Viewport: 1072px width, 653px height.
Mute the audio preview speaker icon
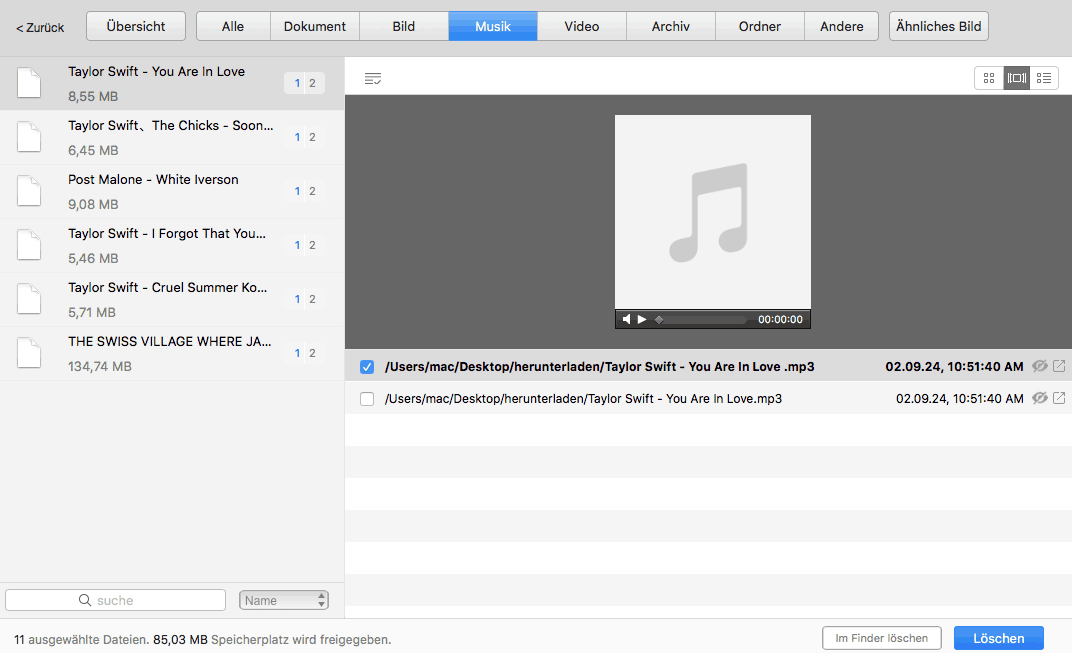626,319
